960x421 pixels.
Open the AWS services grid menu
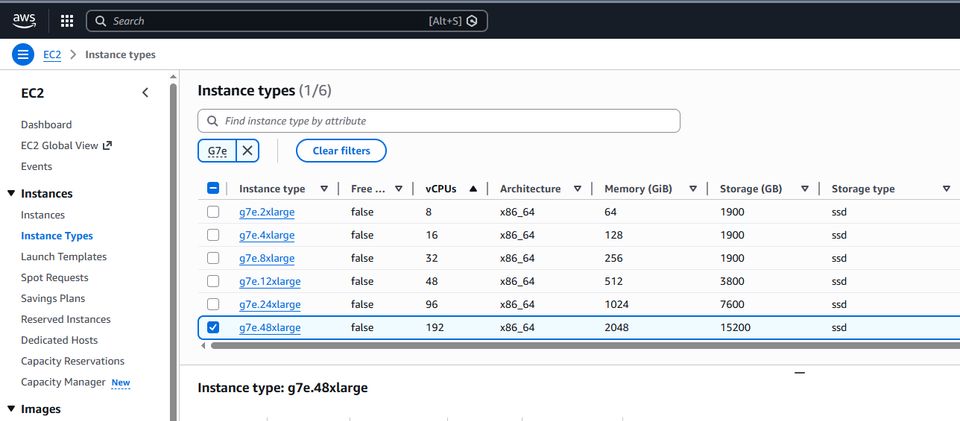[x=67, y=20]
